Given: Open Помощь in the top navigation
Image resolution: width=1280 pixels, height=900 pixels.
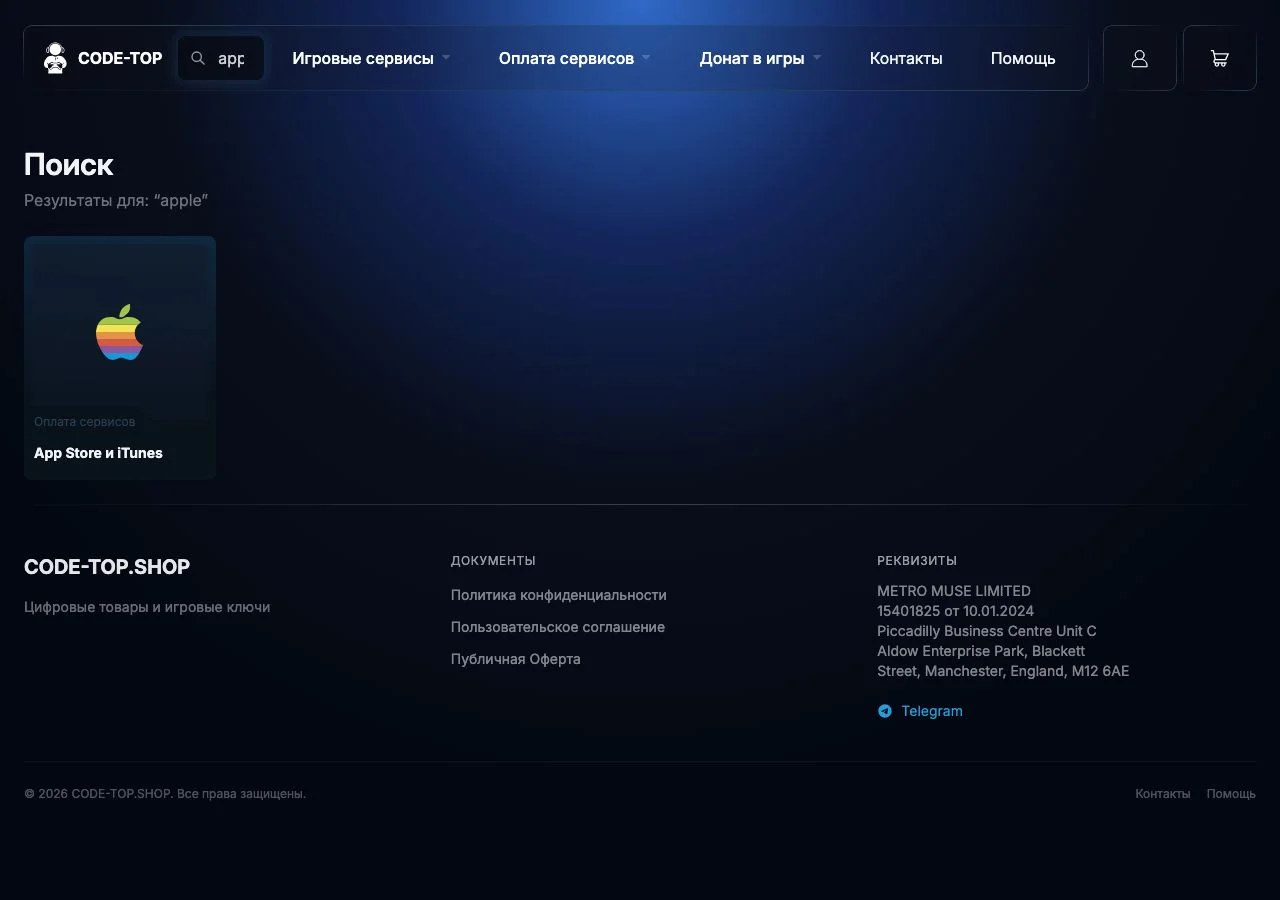Looking at the screenshot, I should pyautogui.click(x=1023, y=58).
